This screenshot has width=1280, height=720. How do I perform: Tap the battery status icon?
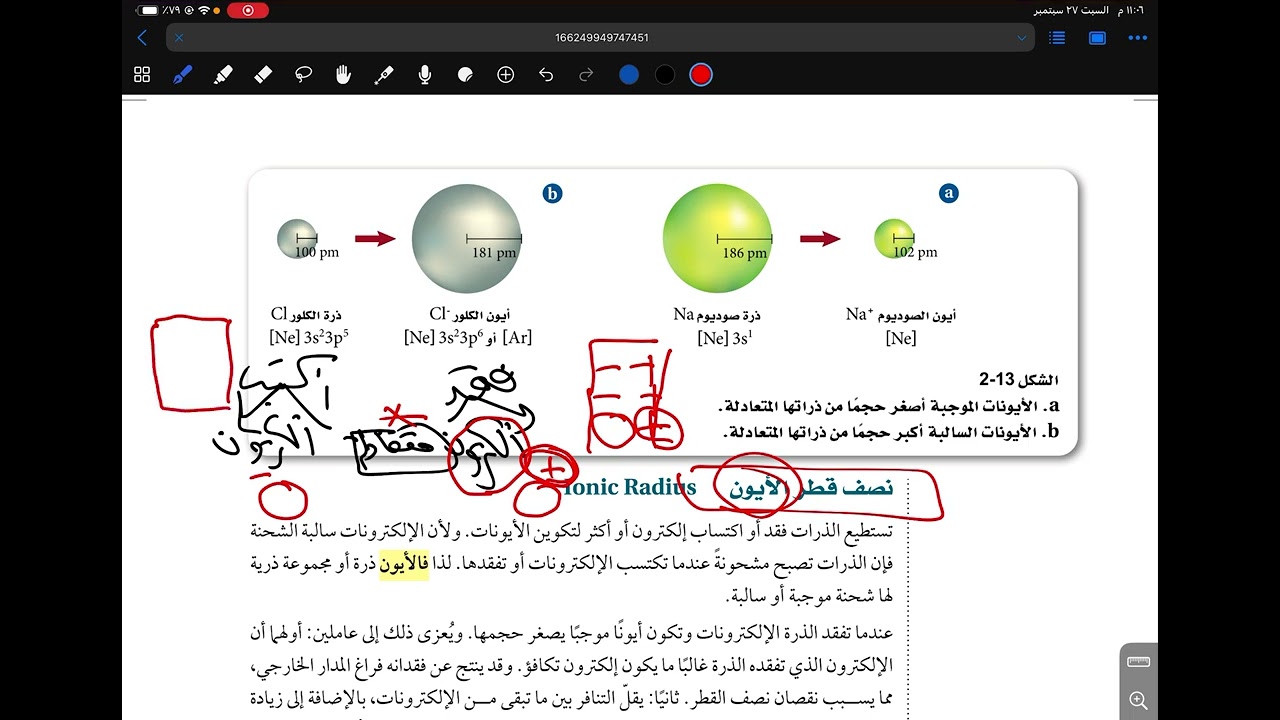click(x=149, y=10)
